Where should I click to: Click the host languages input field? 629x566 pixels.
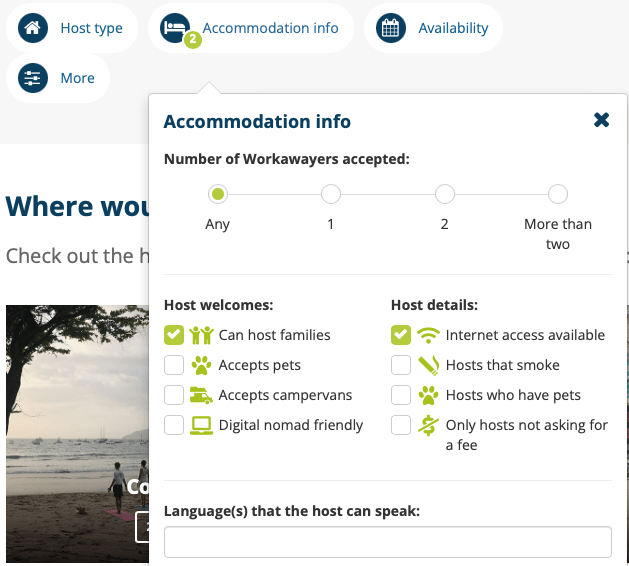click(387, 542)
